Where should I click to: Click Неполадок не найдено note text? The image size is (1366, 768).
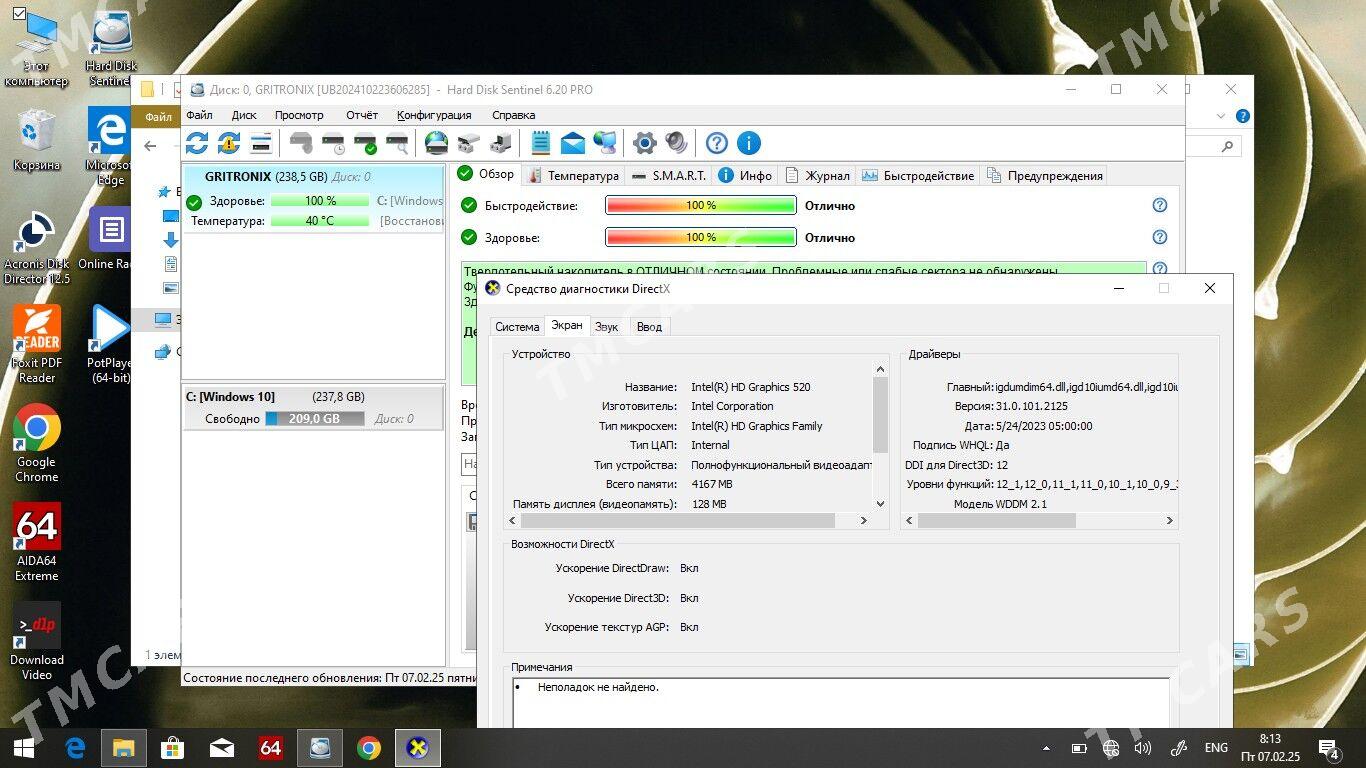[x=598, y=687]
